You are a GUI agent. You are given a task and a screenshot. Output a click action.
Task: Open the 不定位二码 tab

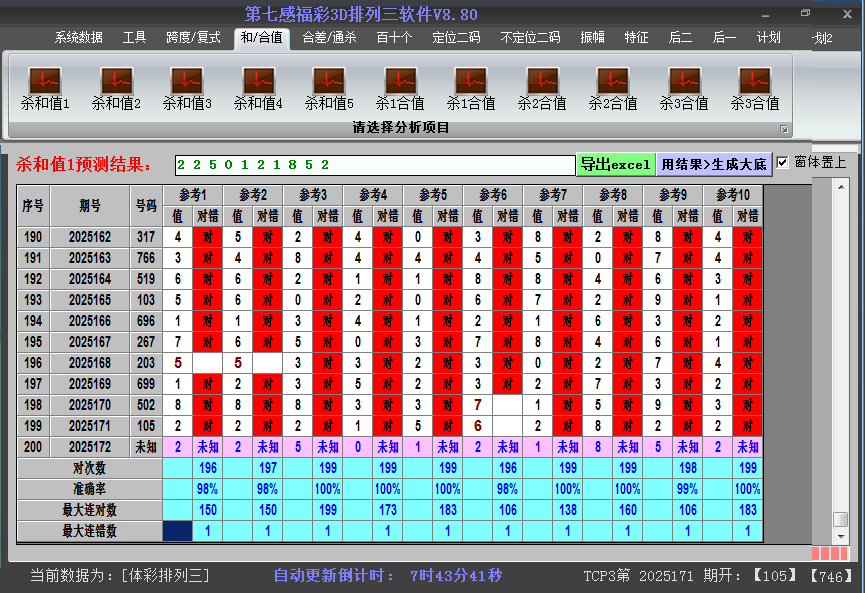pyautogui.click(x=530, y=38)
